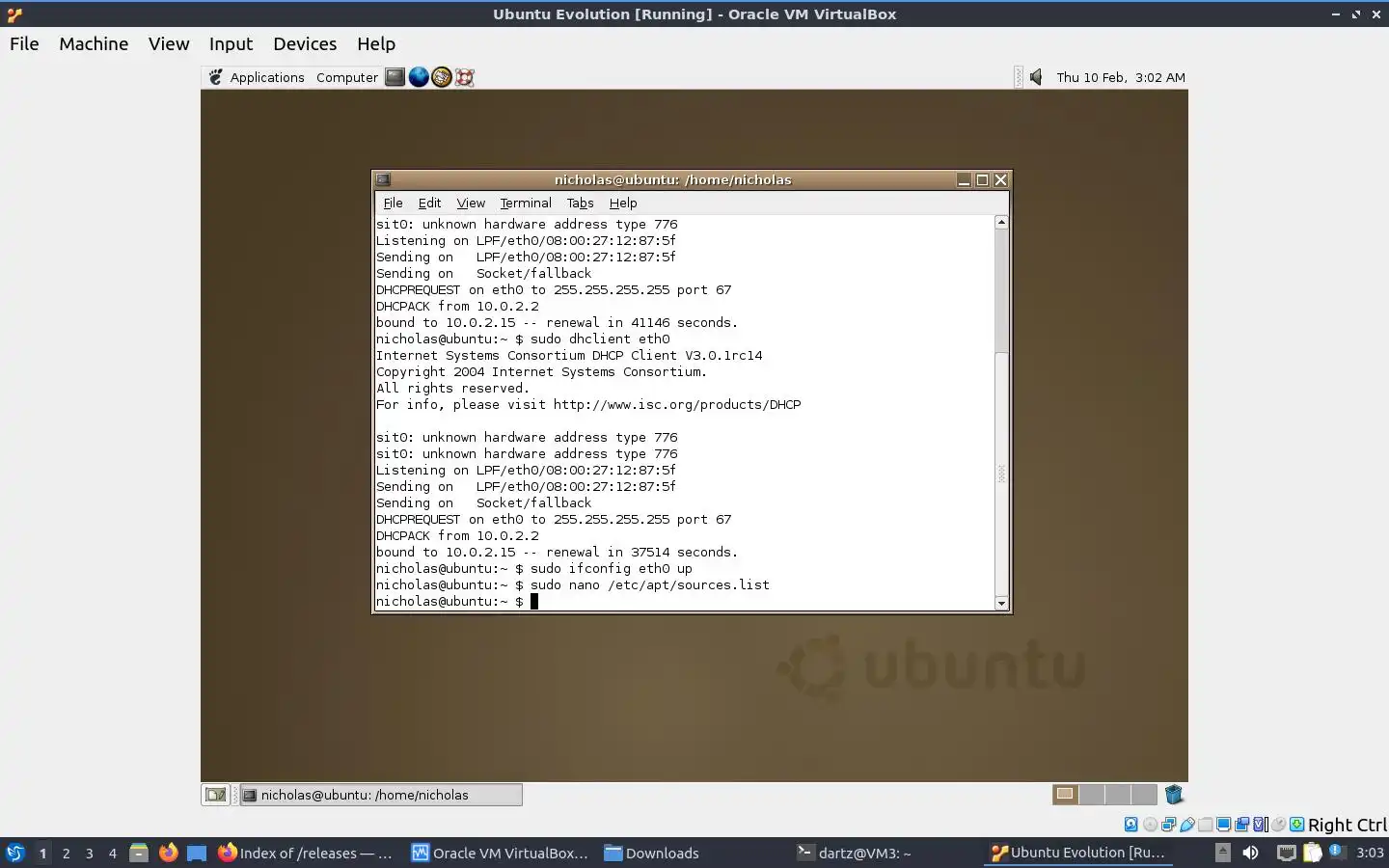Click the show desktop button in guest panel

(216, 795)
